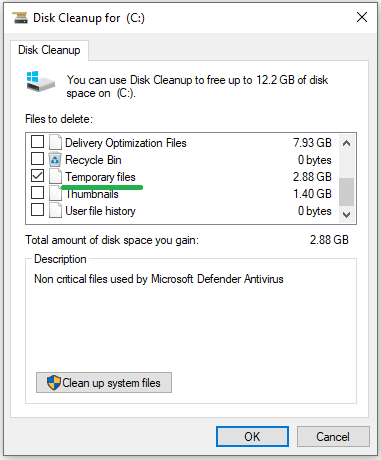The image size is (381, 460).
Task: Click the file list scrollbar thumb
Action: click(346, 192)
